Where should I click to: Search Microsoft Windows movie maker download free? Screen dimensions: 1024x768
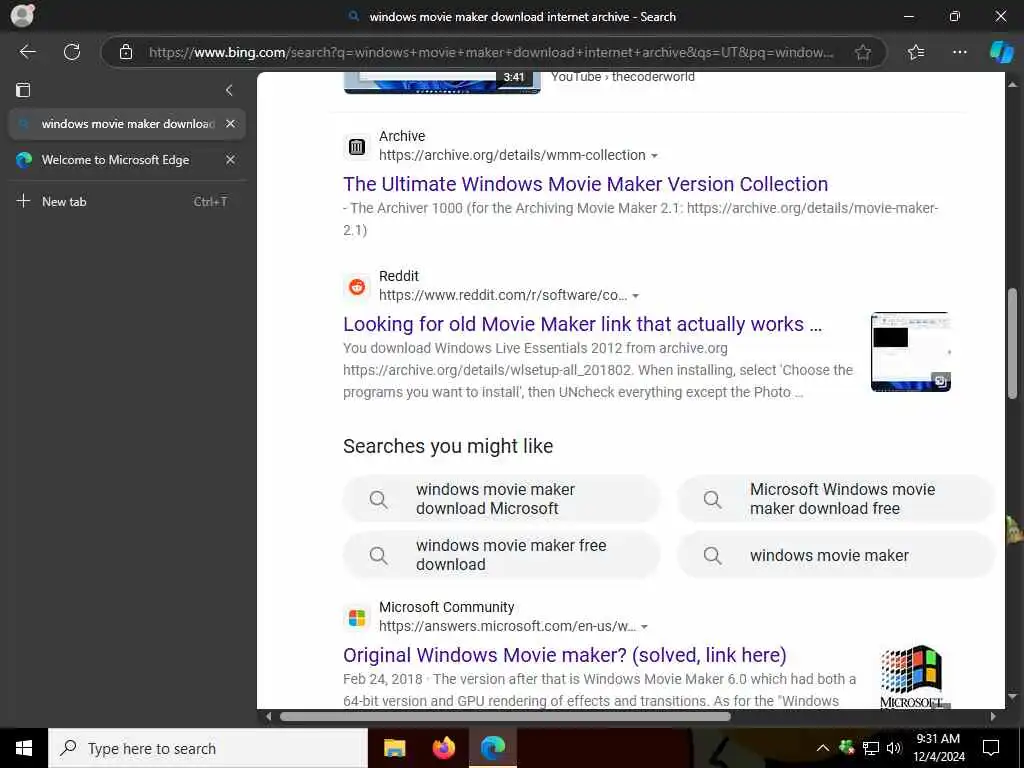coord(835,499)
